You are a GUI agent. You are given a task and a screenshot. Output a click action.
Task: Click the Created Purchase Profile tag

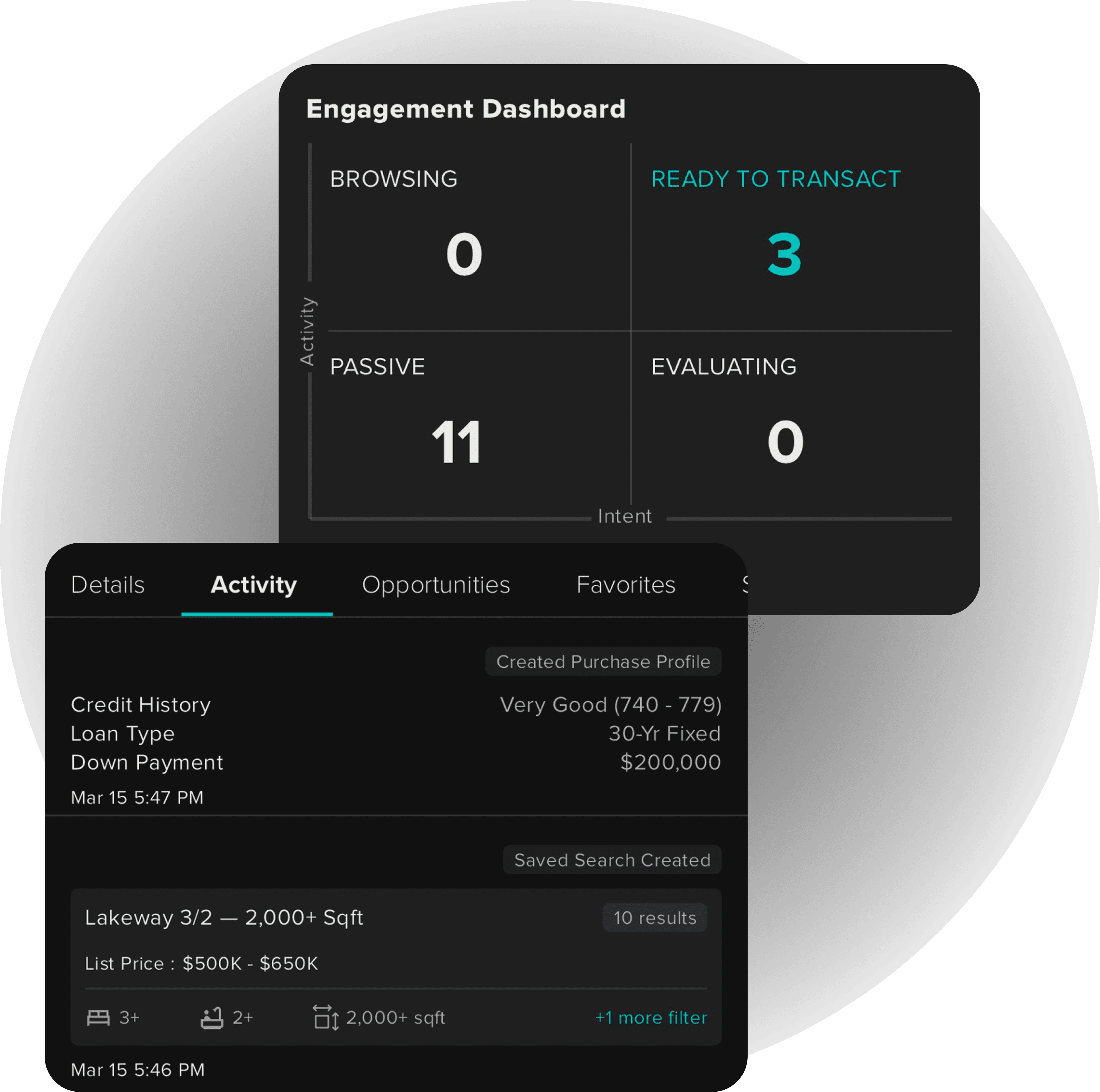coord(603,661)
